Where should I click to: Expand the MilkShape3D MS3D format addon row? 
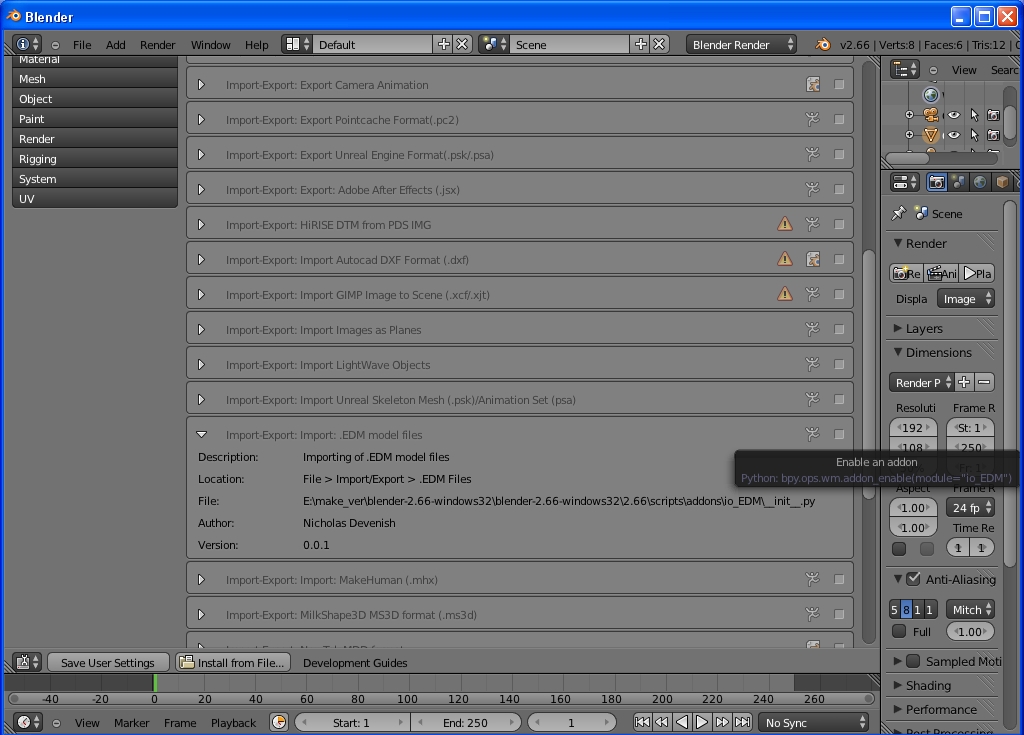click(x=201, y=615)
